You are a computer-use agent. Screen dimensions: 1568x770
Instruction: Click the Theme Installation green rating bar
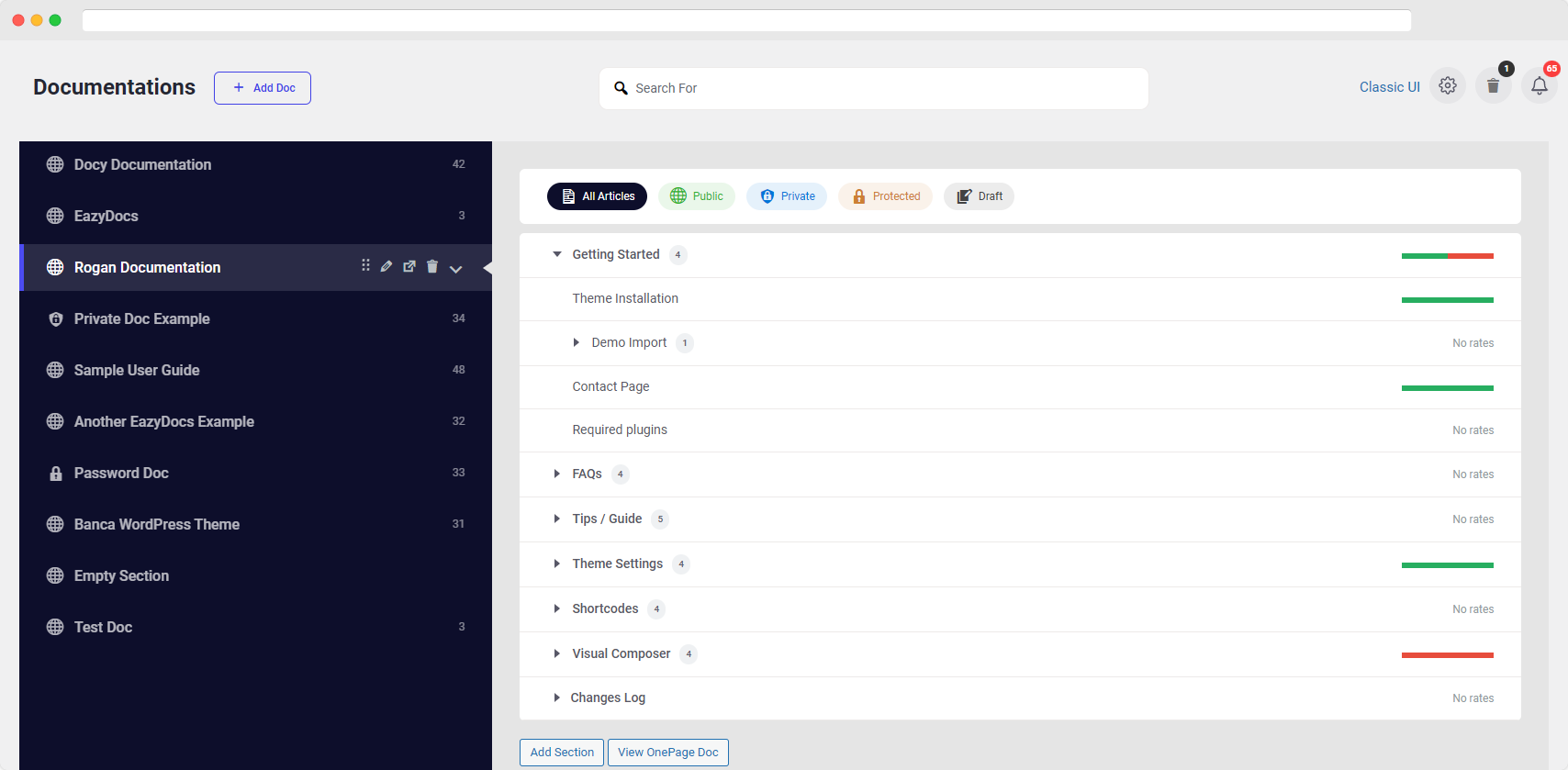point(1448,300)
